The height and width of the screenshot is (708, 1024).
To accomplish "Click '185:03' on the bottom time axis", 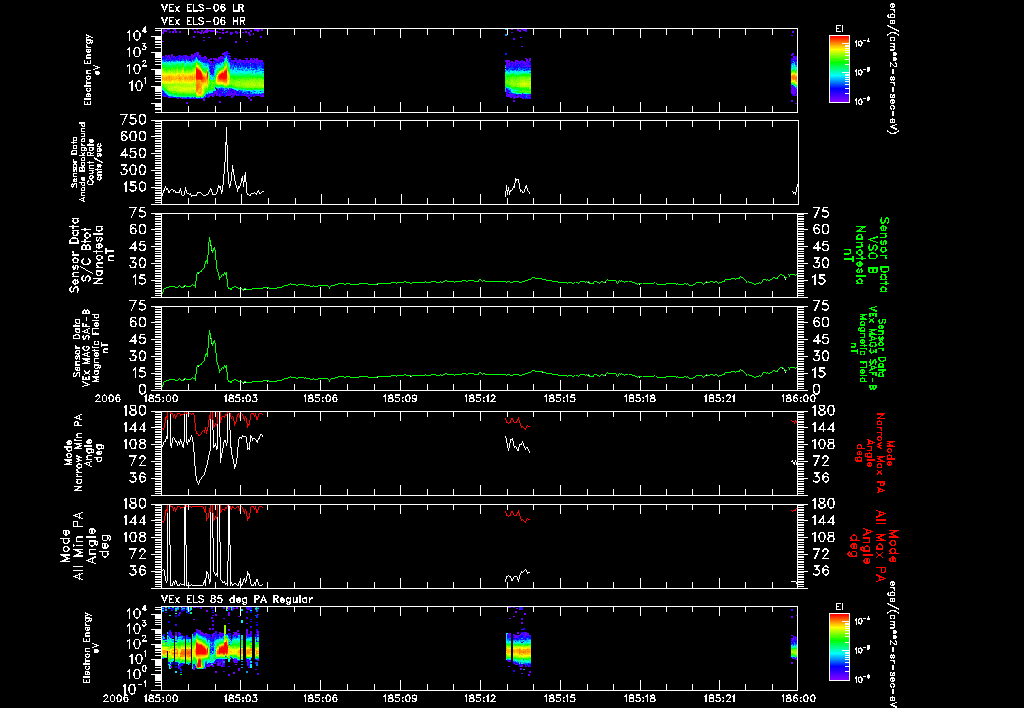I will click(x=240, y=698).
